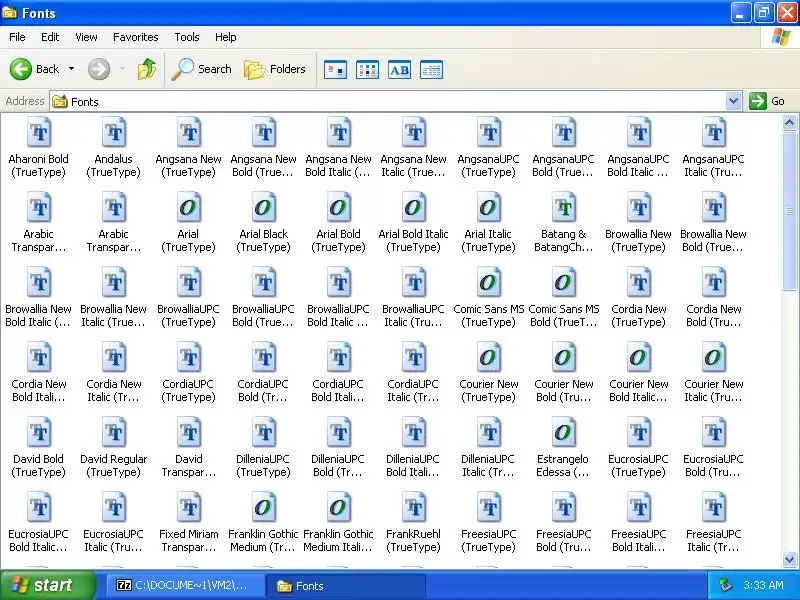Select the Fixed Miriam Transparent font icon
Screen dimensions: 800x600
(189, 508)
